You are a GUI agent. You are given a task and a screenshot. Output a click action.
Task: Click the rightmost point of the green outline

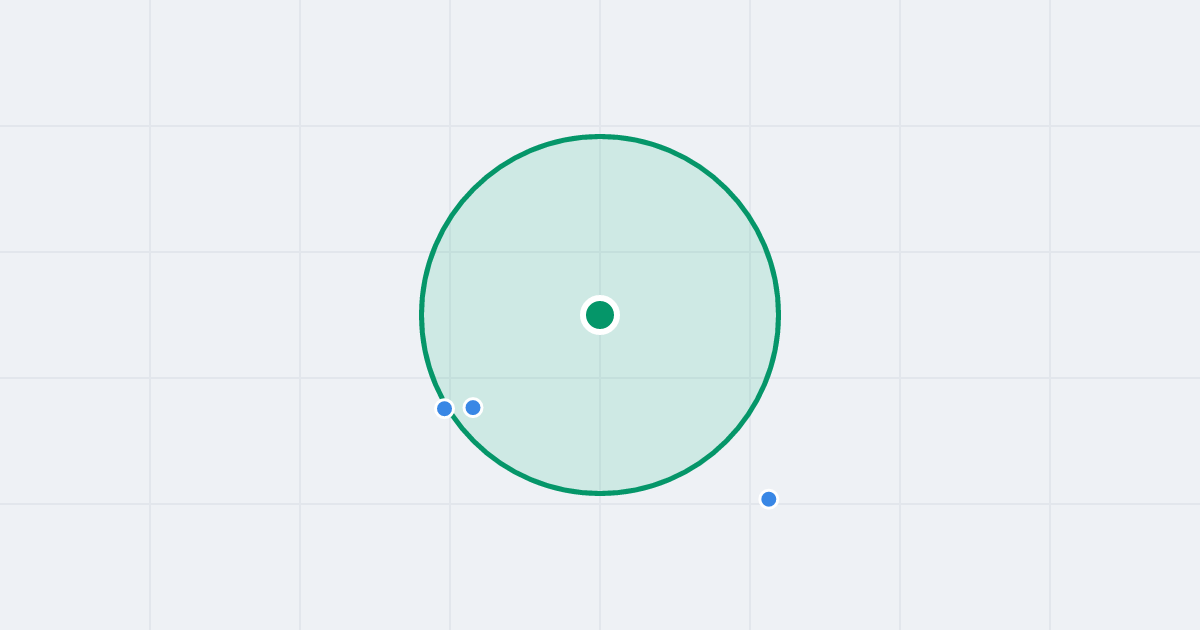(778, 315)
